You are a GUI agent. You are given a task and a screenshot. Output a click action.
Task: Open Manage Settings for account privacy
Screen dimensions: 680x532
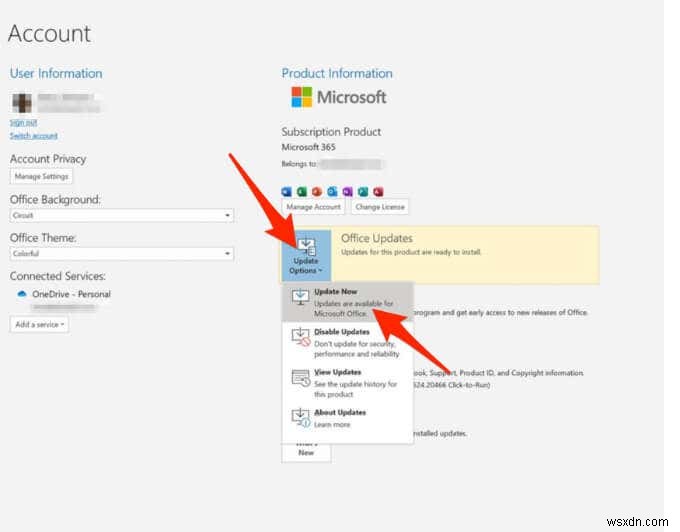coord(41,176)
